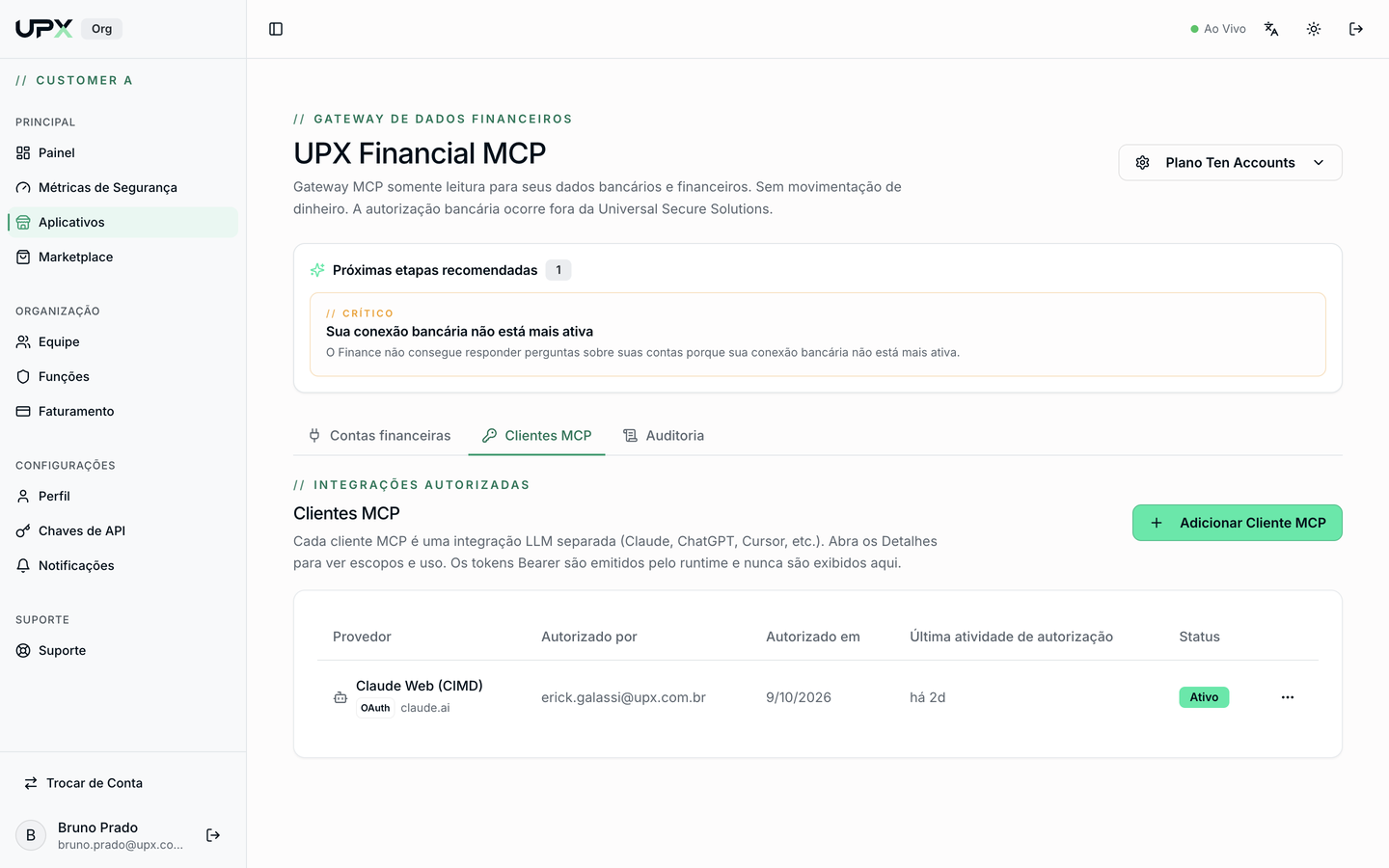Switch to the Auditoria tab

[664, 436]
